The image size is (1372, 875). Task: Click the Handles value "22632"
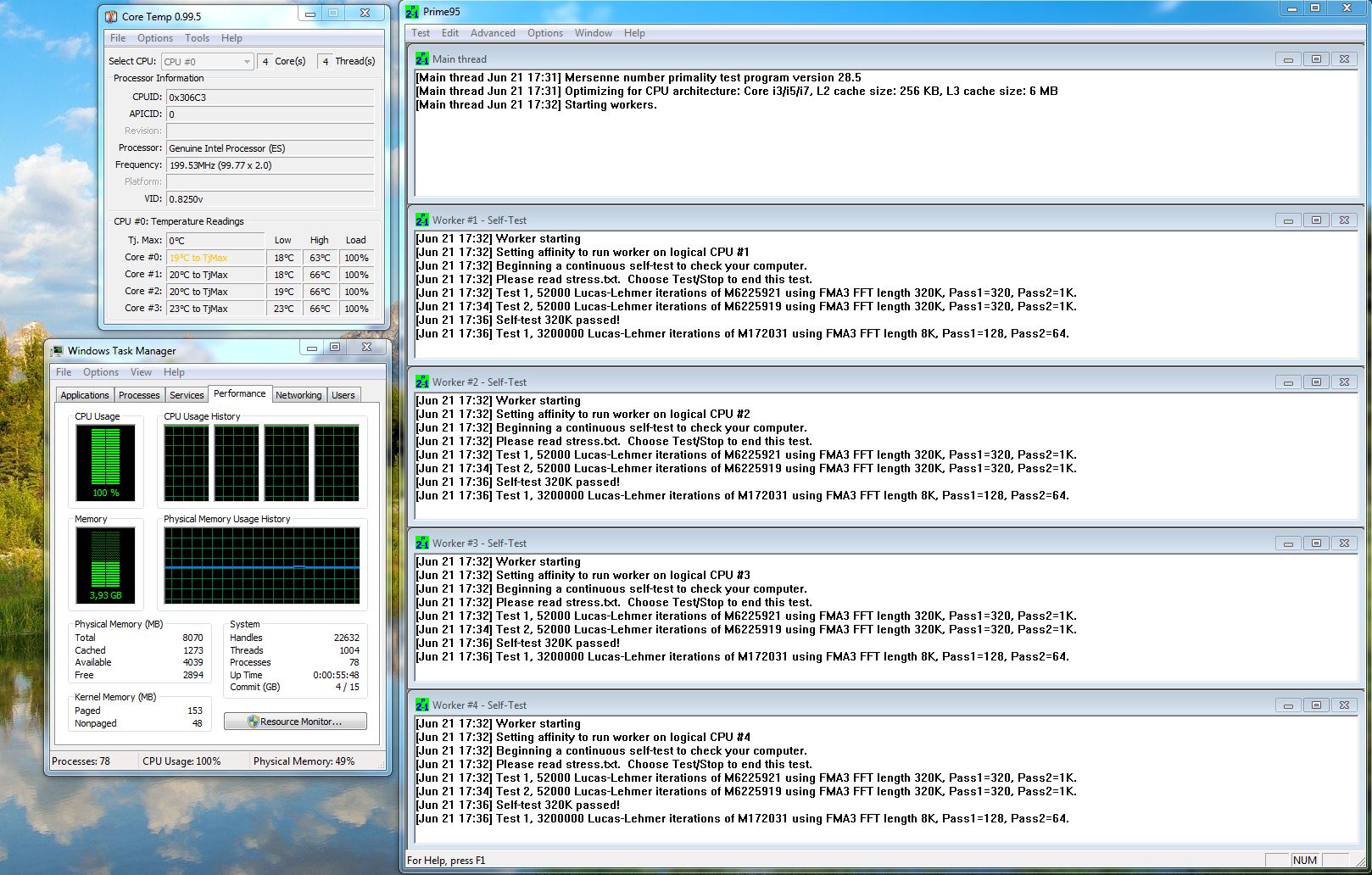click(x=346, y=638)
